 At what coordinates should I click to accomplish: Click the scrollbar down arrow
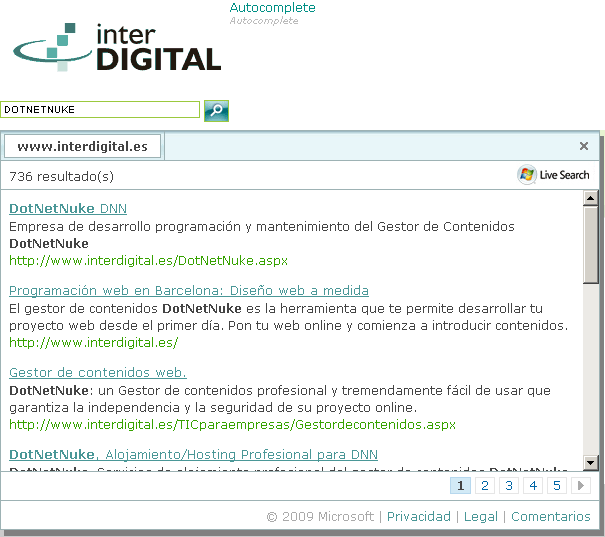[590, 462]
